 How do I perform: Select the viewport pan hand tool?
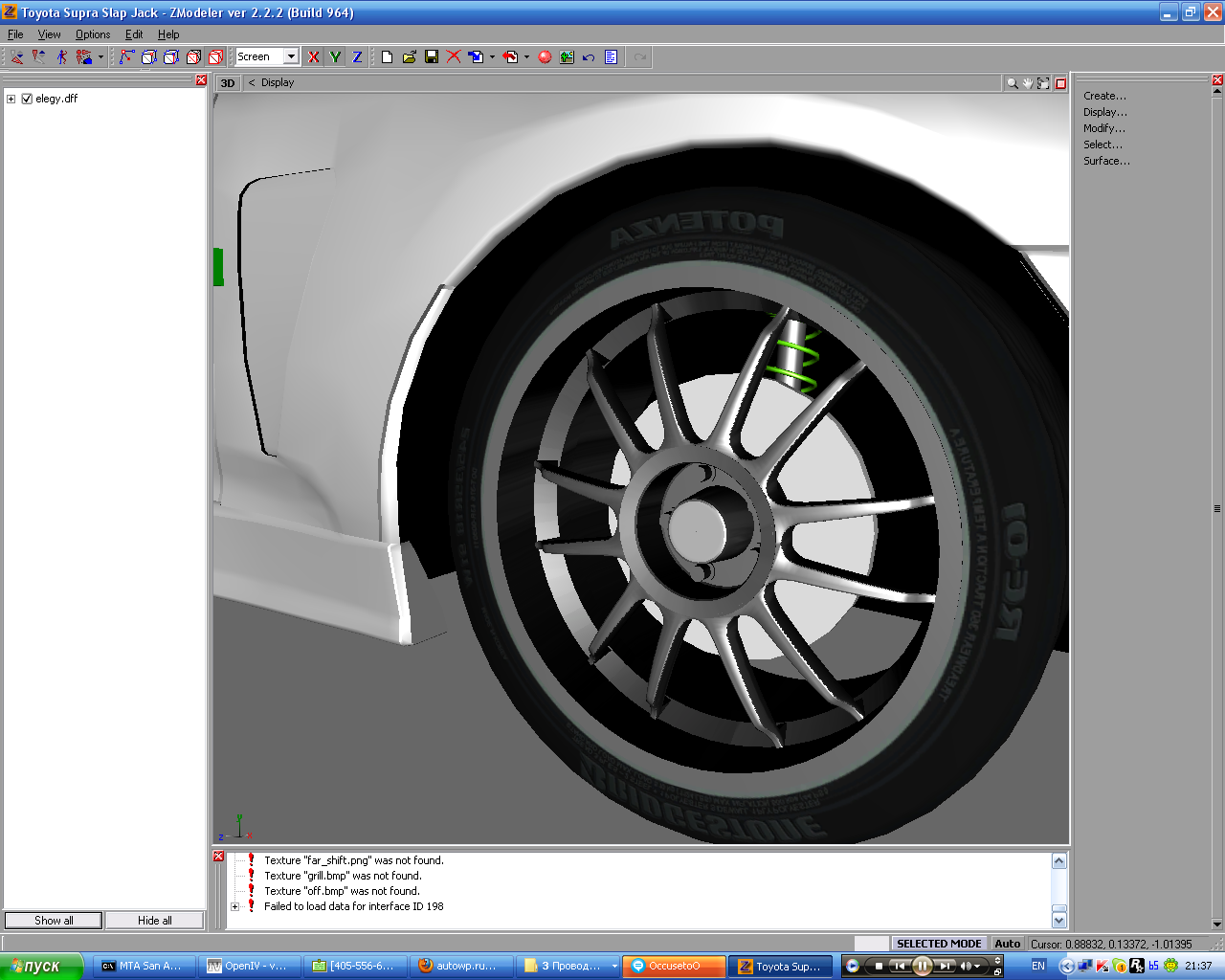tap(1028, 83)
